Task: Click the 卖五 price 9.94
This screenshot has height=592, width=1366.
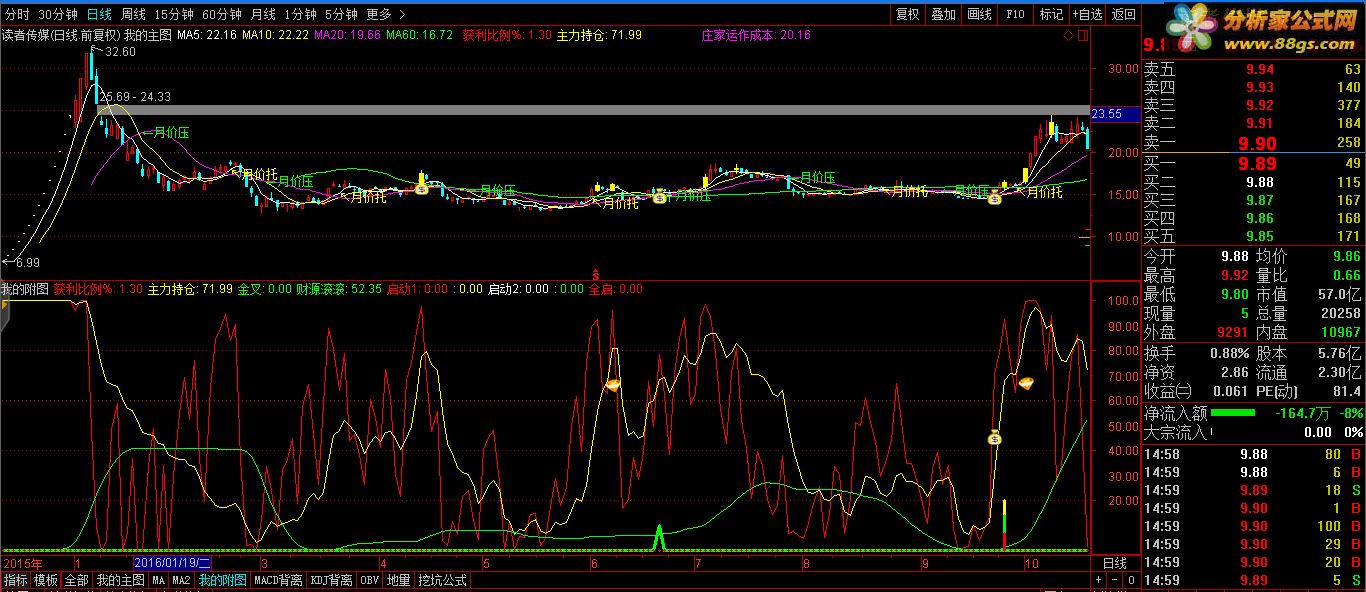Action: 1260,69
